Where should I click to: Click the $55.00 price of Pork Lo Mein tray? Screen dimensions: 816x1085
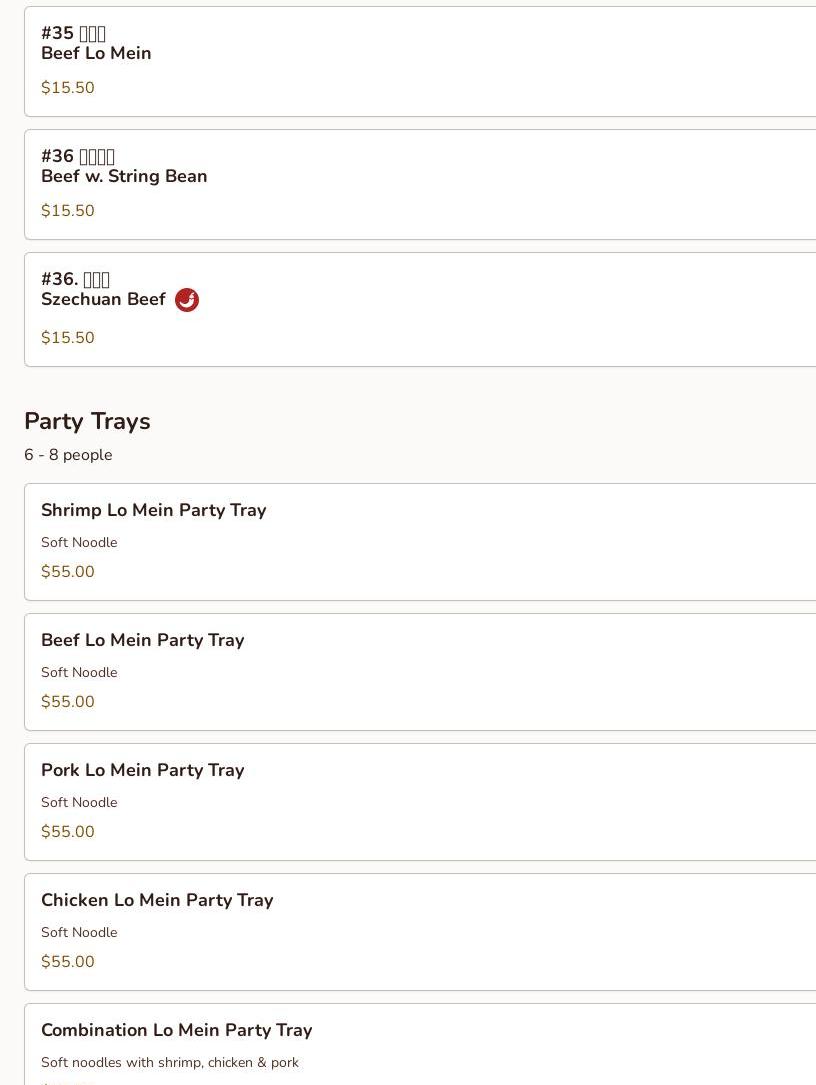[x=68, y=832]
